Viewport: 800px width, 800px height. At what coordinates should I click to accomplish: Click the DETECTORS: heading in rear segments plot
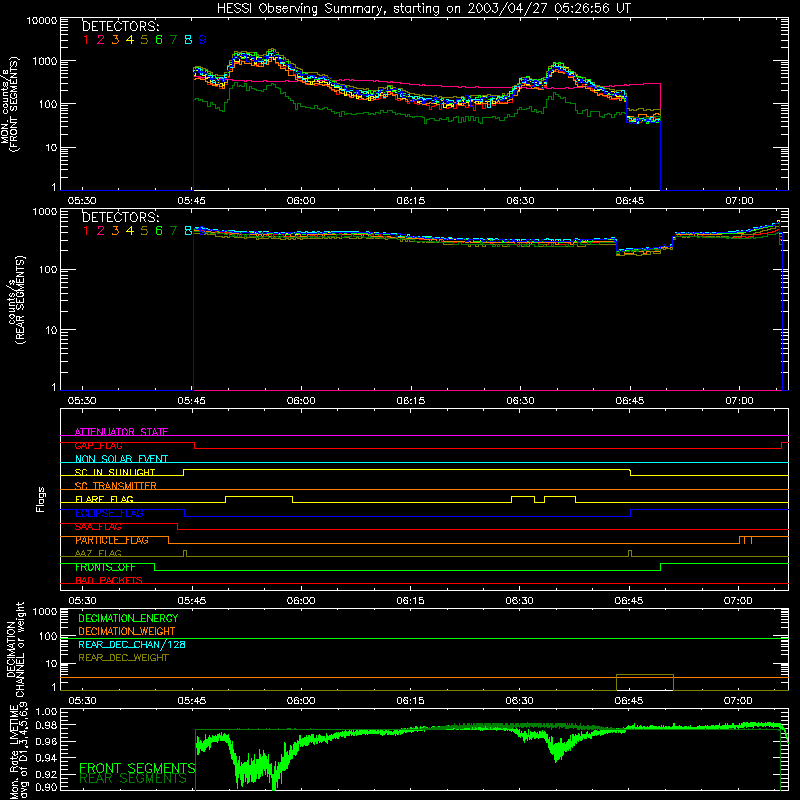pyautogui.click(x=120, y=217)
